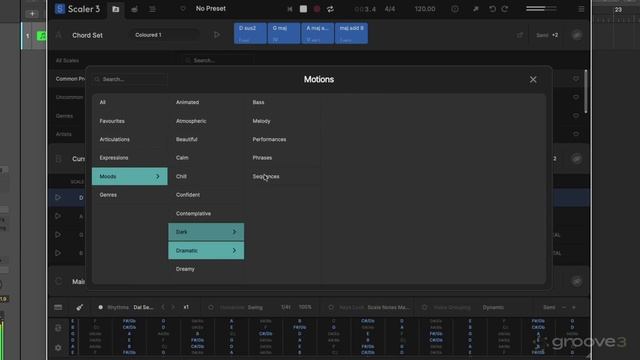640x360 pixels.
Task: Select the Articulations category
Action: pyautogui.click(x=129, y=140)
